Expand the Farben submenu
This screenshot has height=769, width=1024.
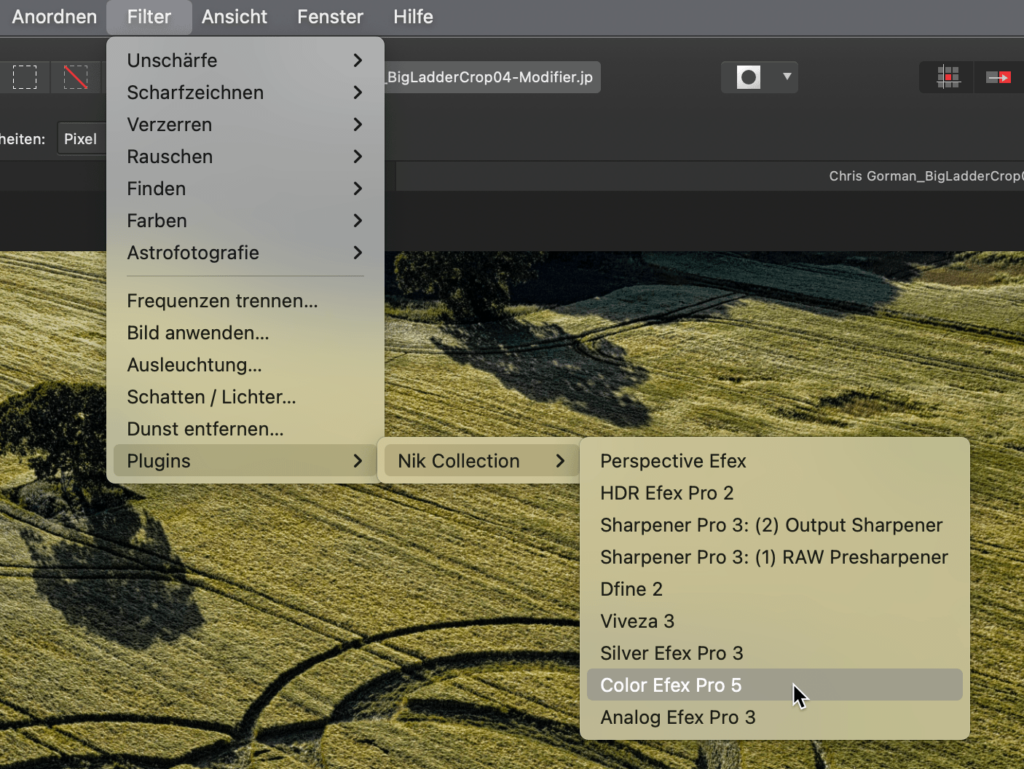pyautogui.click(x=245, y=220)
